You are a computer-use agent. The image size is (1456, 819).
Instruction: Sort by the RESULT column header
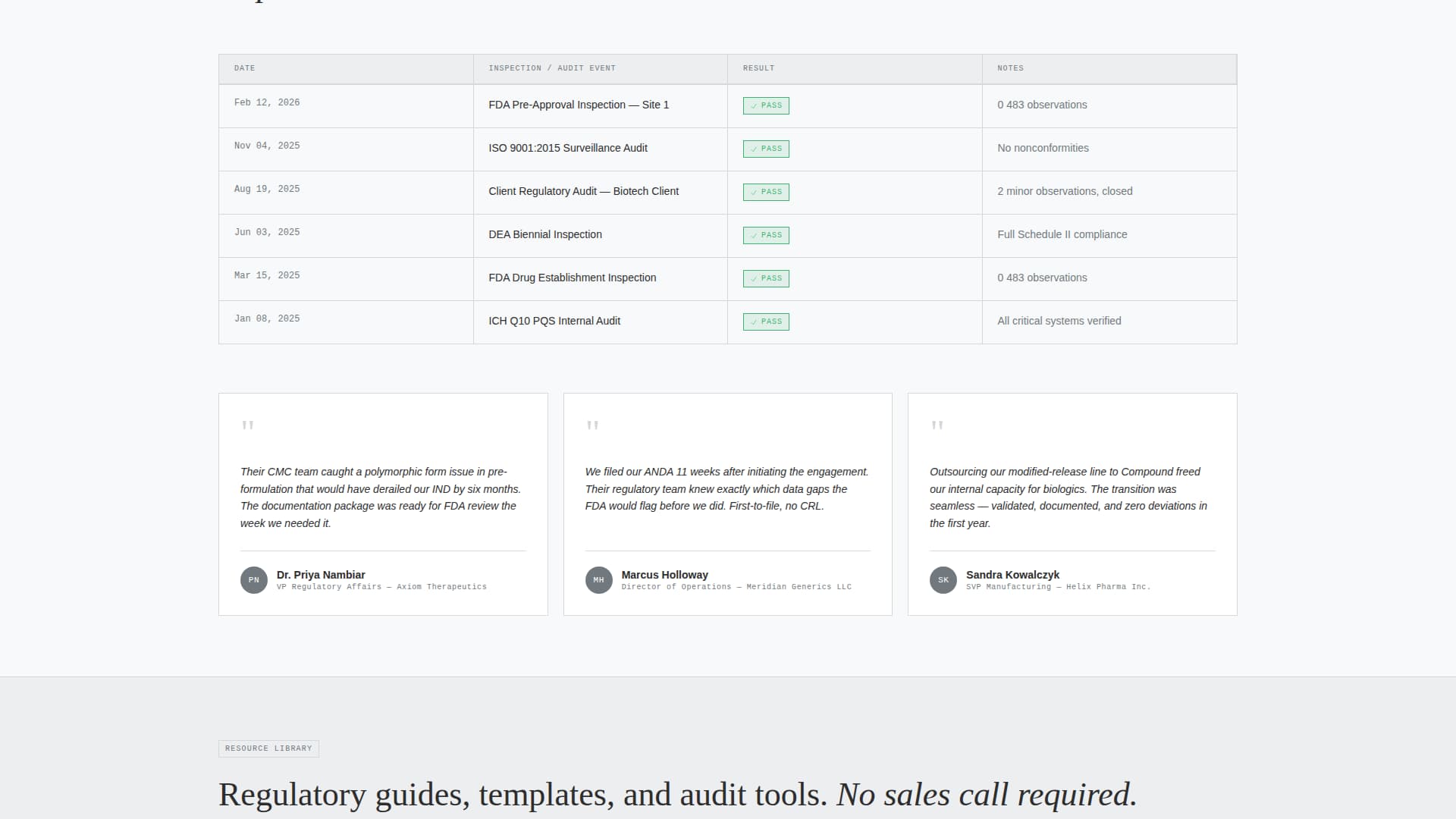point(758,68)
